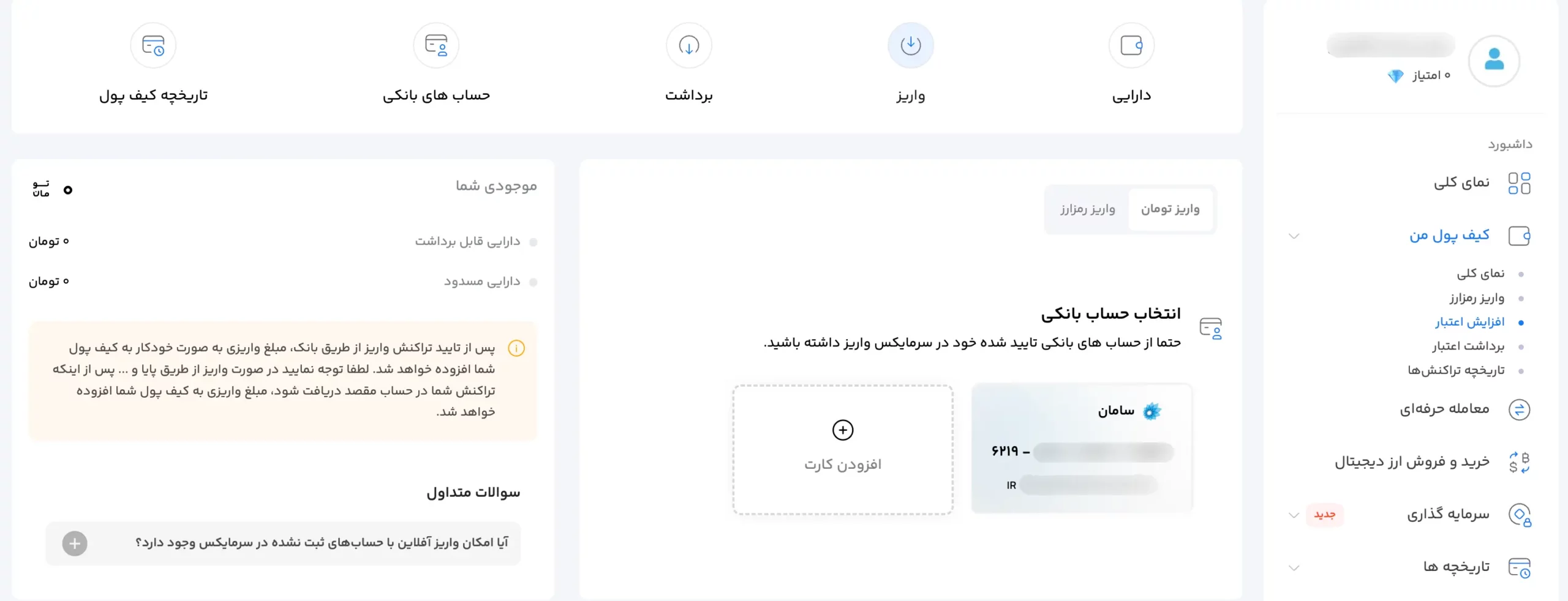Click the info icon in the deposit notice

tap(518, 348)
